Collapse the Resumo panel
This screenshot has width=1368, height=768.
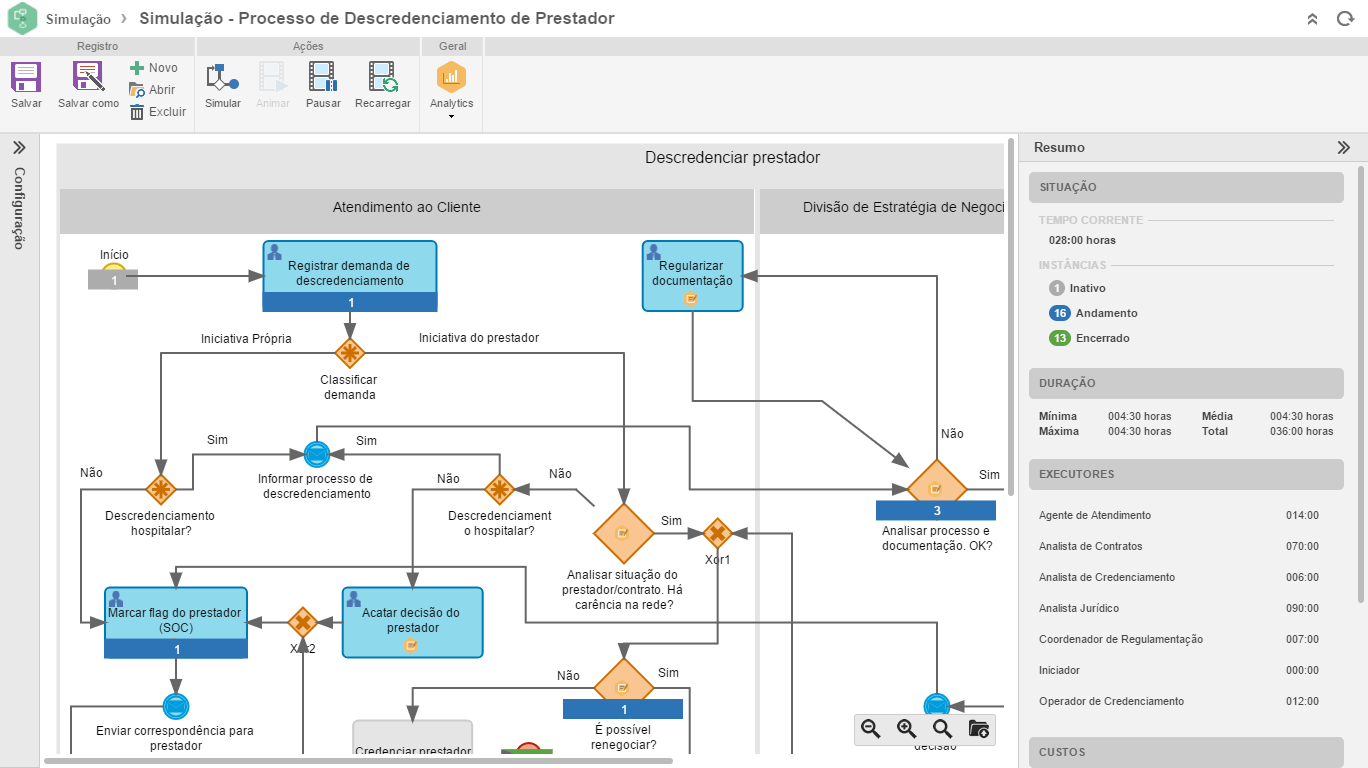(1344, 148)
